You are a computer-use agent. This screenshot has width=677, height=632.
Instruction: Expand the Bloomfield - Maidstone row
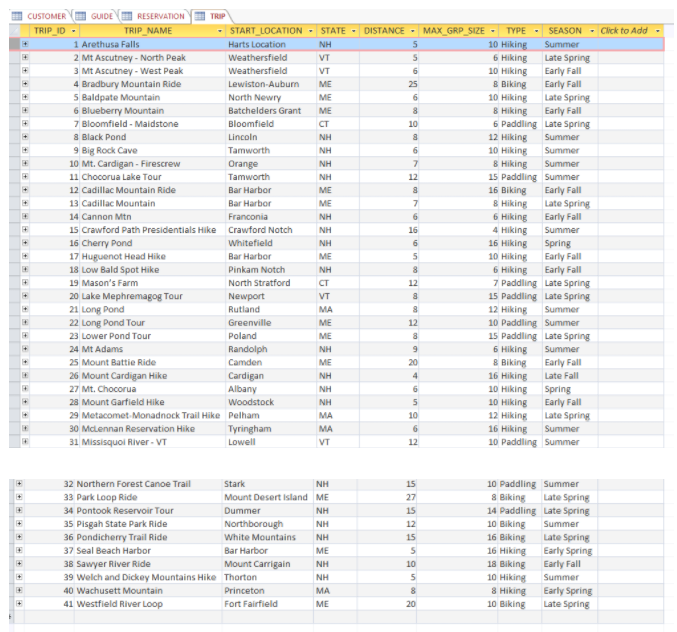[25, 123]
